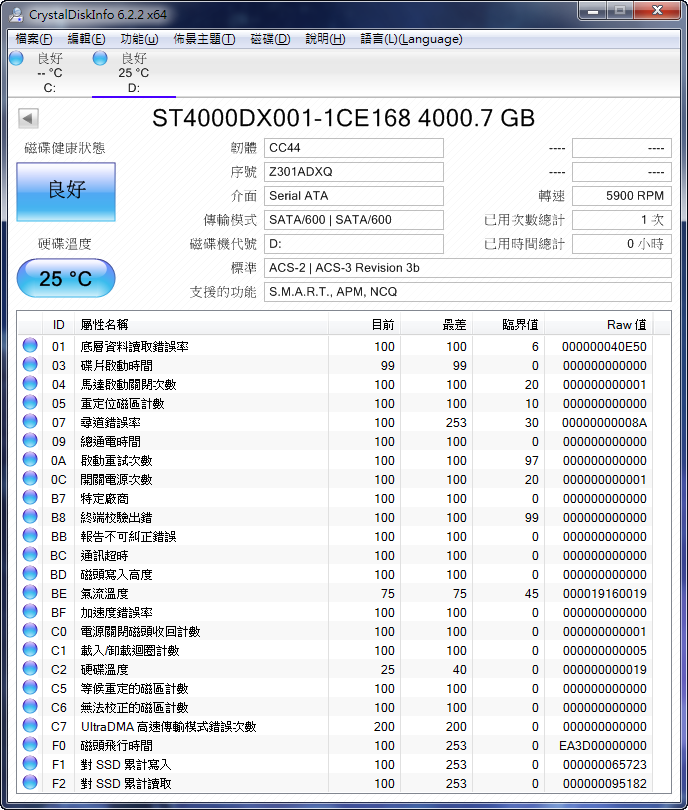Viewport: 688px width, 810px height.
Task: Click status icon for attribute 05 重定位磁區計數
Action: [30, 402]
